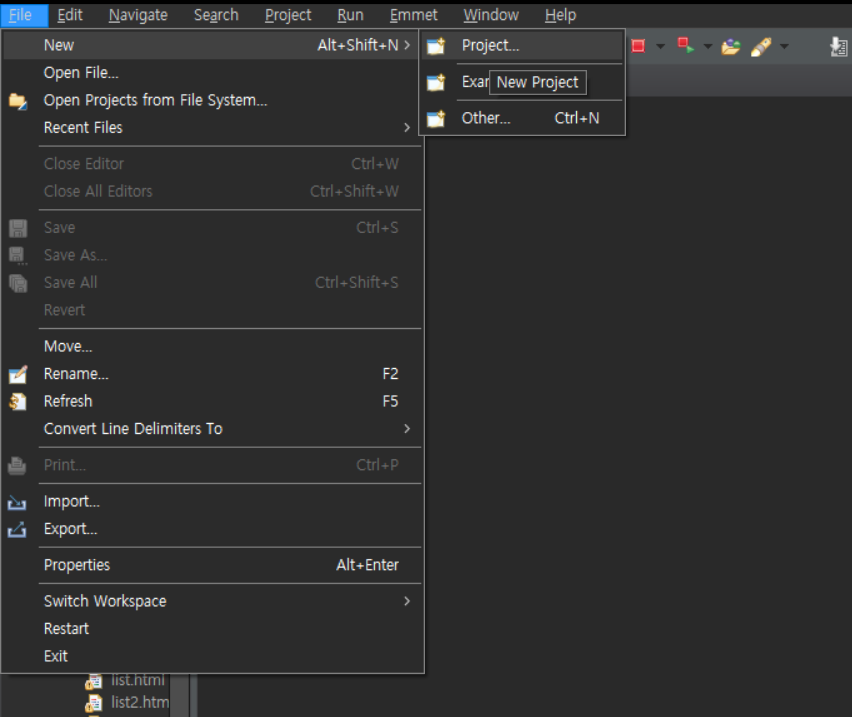Select the list.html file icon in the tree
This screenshot has height=717, width=852.
point(93,681)
